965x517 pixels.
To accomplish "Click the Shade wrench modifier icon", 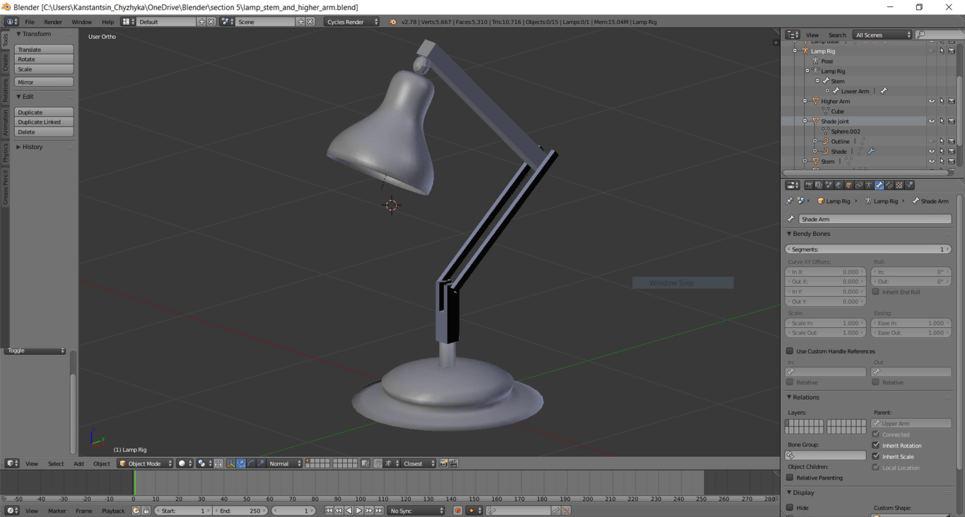I will coord(871,151).
